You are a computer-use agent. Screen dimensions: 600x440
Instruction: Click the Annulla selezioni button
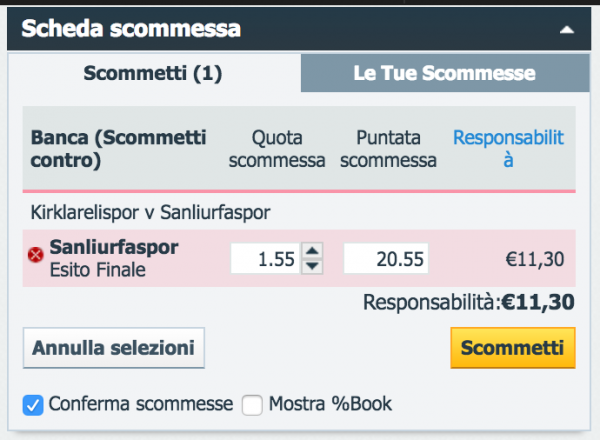pos(114,348)
